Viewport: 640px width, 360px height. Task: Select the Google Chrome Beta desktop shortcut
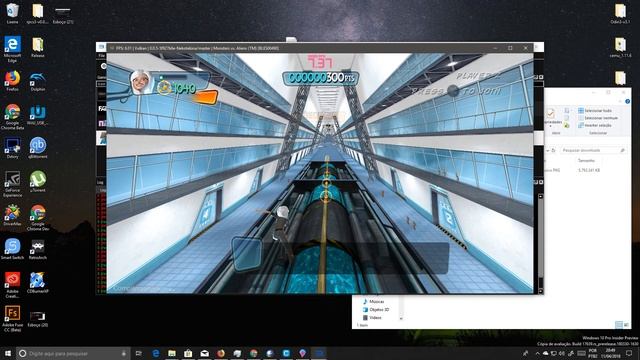point(12,117)
